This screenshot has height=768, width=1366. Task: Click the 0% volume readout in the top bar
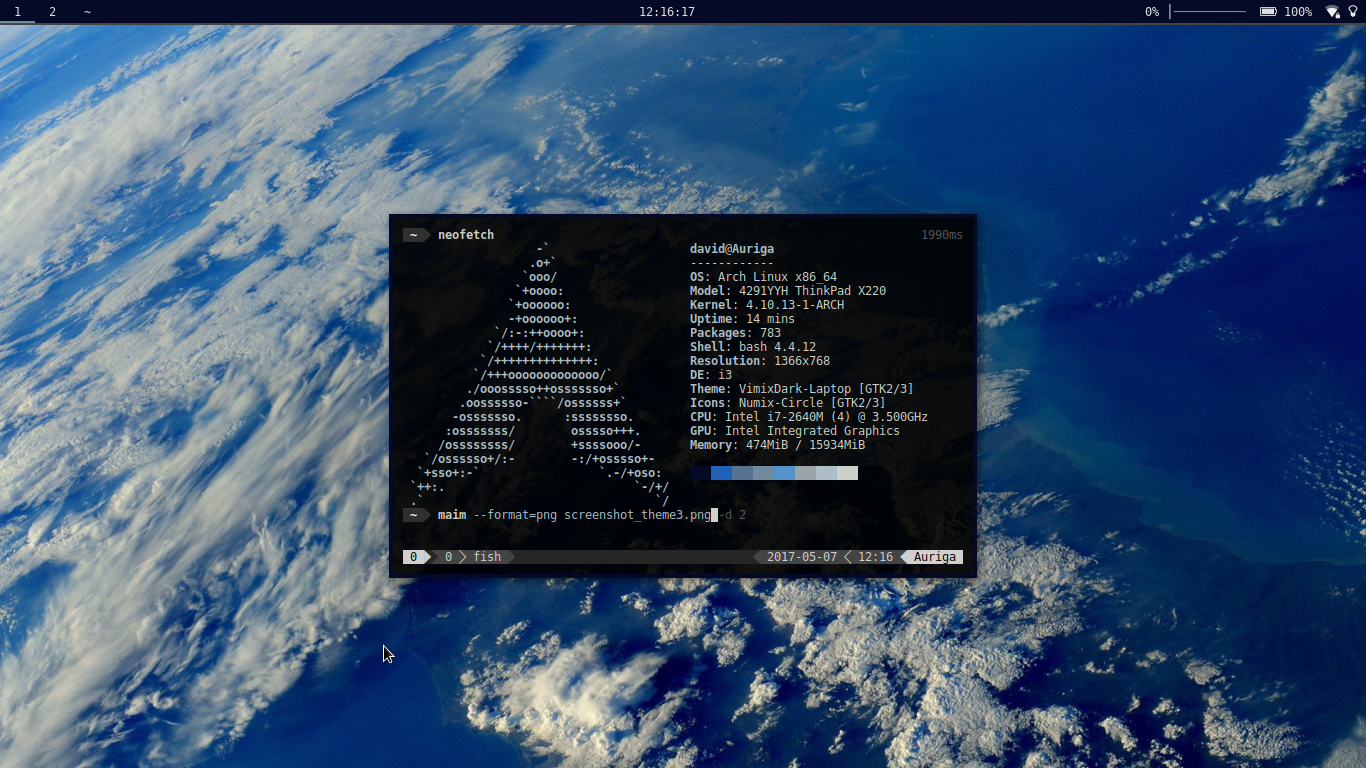click(1152, 12)
